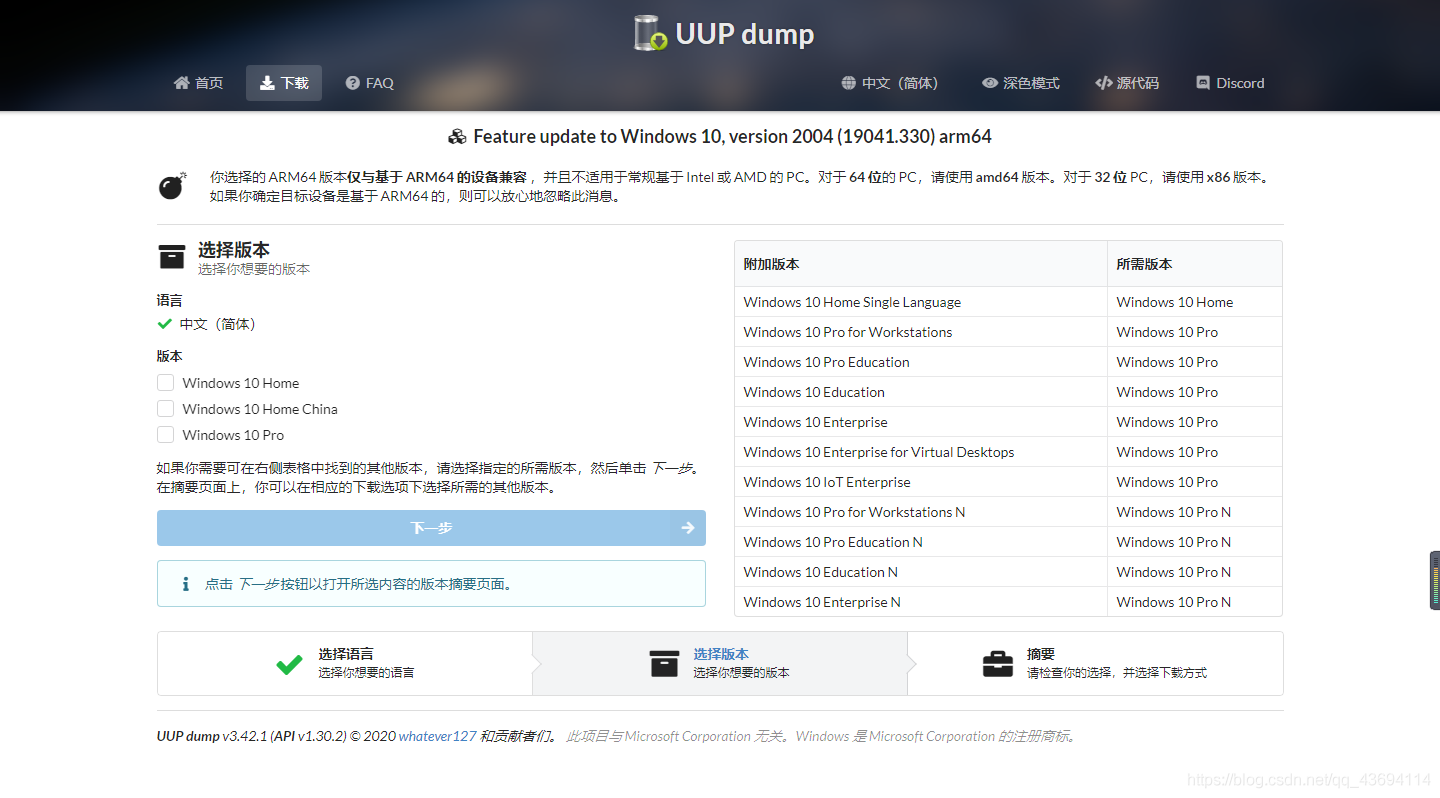Image resolution: width=1440 pixels, height=798 pixels.
Task: Click the Windows 10 Enterprise N cell
Action: tap(921, 602)
